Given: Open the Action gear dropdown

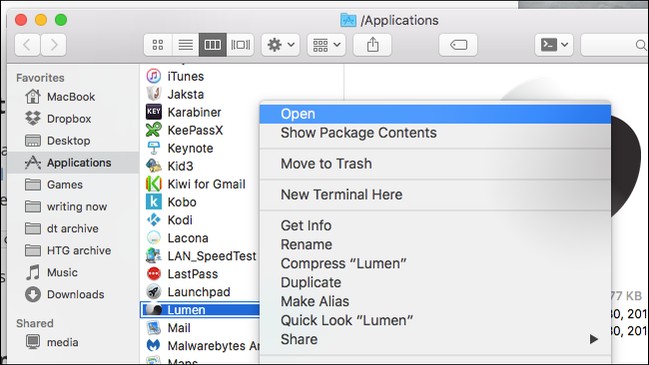Looking at the screenshot, I should tap(281, 44).
